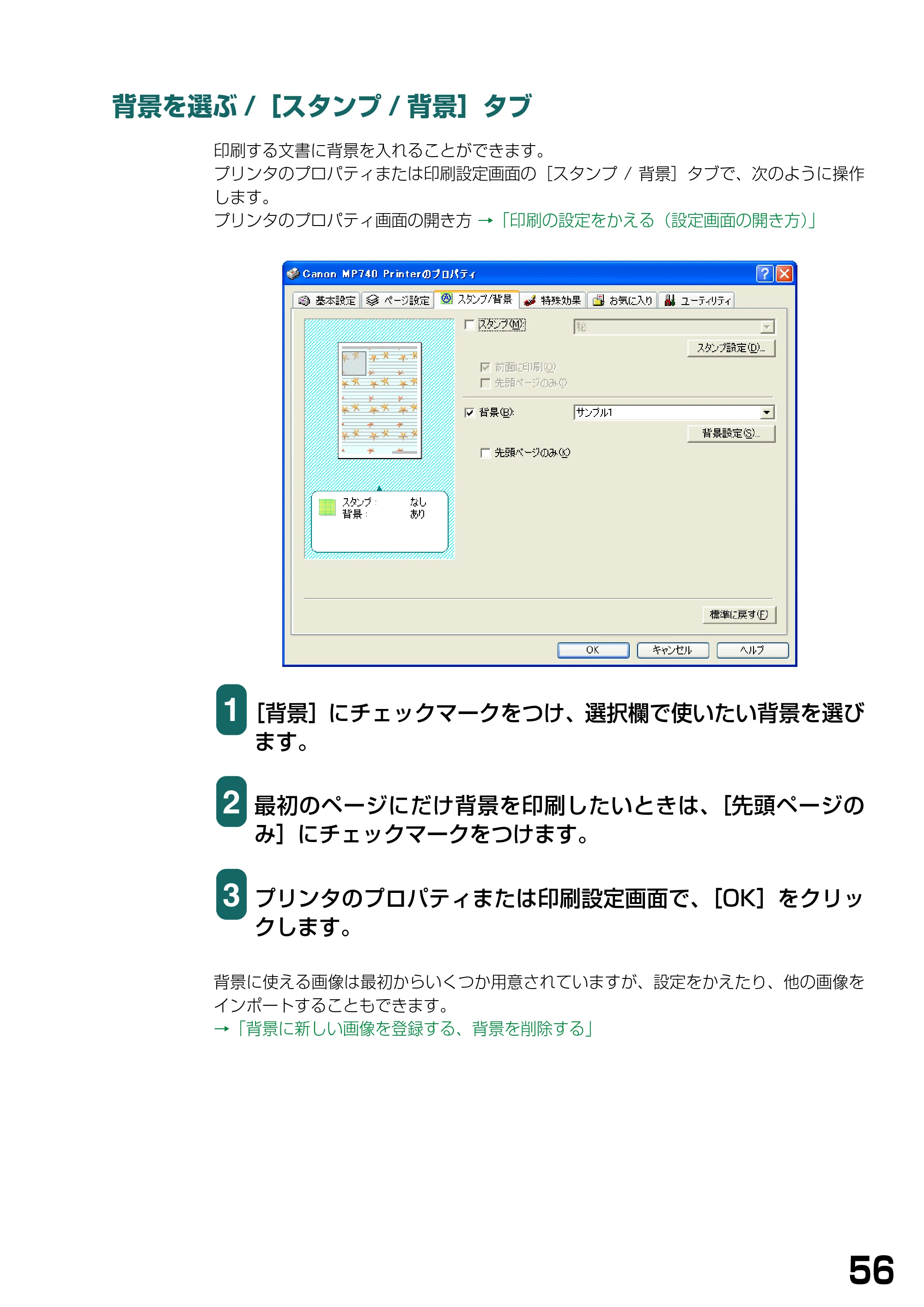Open the stamp type dropdown showing 秘
The width and height of the screenshot is (924, 1307).
[674, 327]
